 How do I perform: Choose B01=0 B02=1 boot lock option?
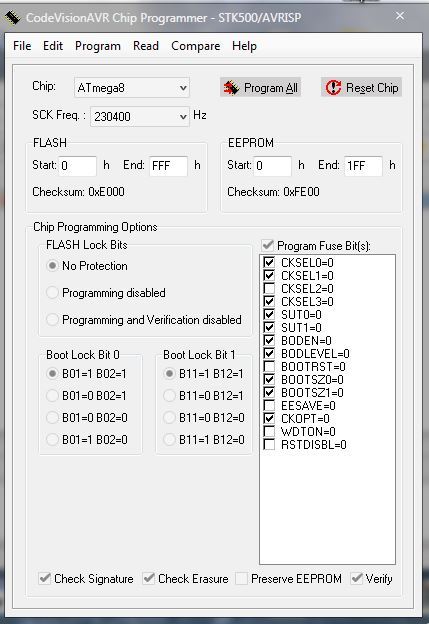point(52,396)
